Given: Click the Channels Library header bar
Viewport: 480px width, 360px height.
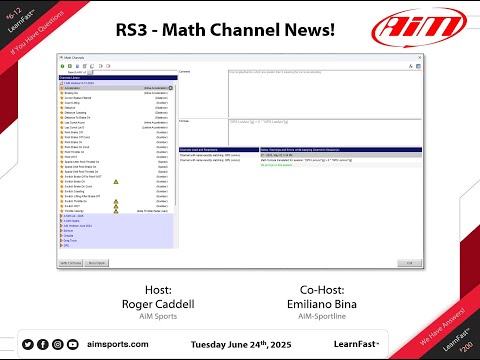Looking at the screenshot, I should (118, 78).
